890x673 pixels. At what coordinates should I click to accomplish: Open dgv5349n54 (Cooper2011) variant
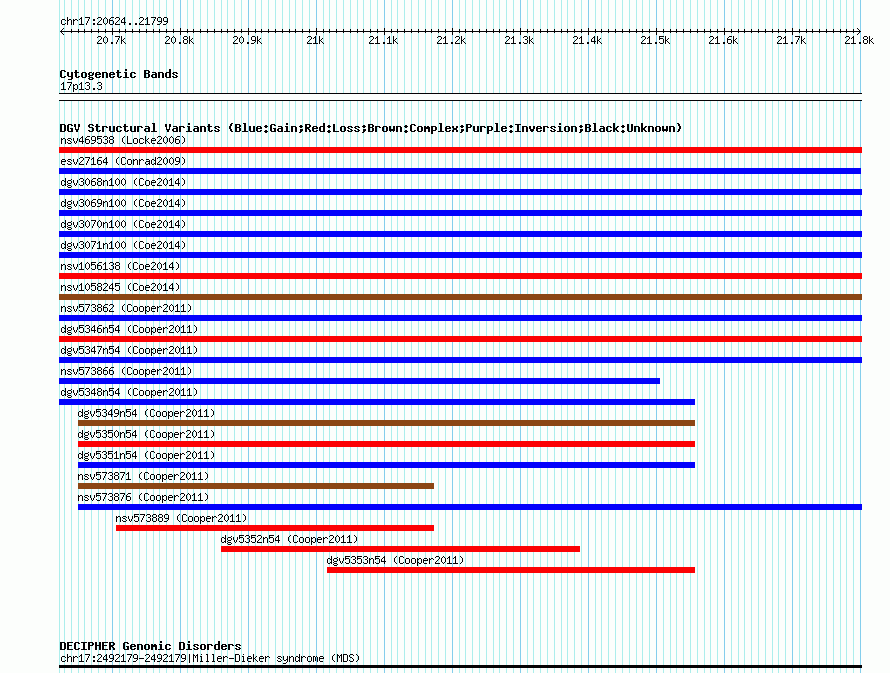[146, 413]
